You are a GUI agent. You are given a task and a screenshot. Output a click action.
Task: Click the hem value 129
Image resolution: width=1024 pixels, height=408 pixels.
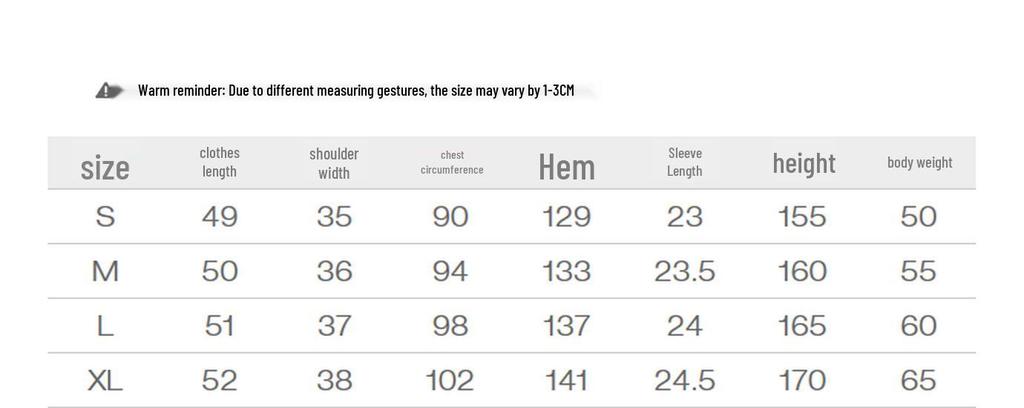567,217
